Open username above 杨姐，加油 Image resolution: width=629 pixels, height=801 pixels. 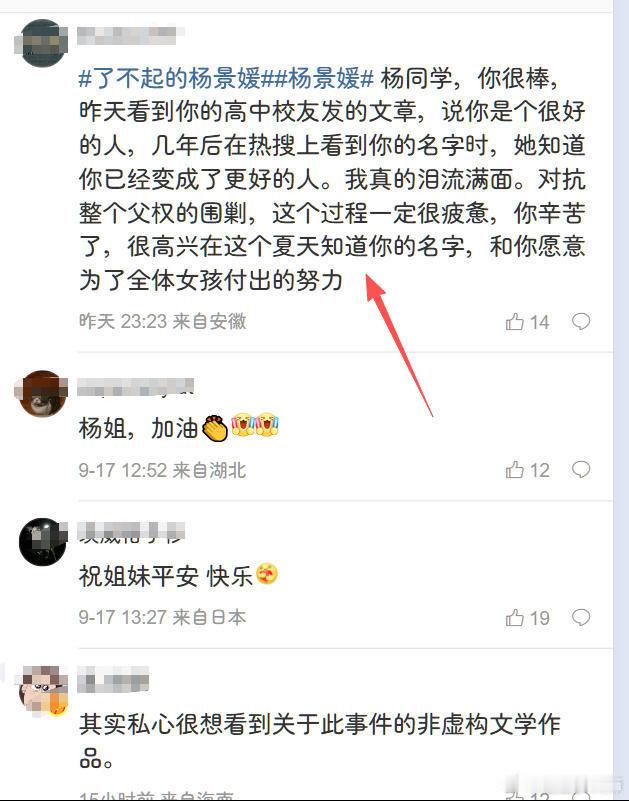(x=135, y=388)
